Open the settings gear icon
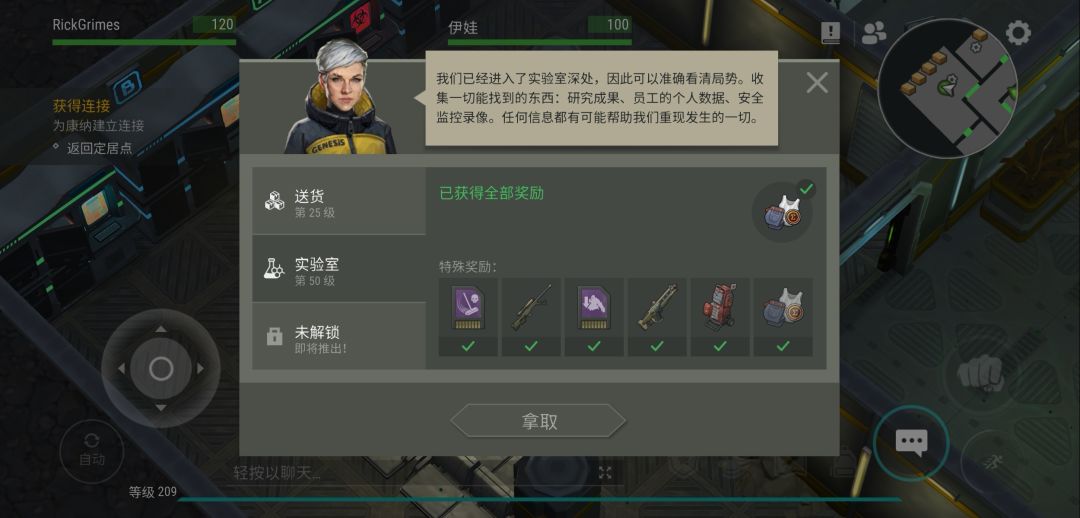Viewport: 1080px width, 518px height. tap(1018, 32)
